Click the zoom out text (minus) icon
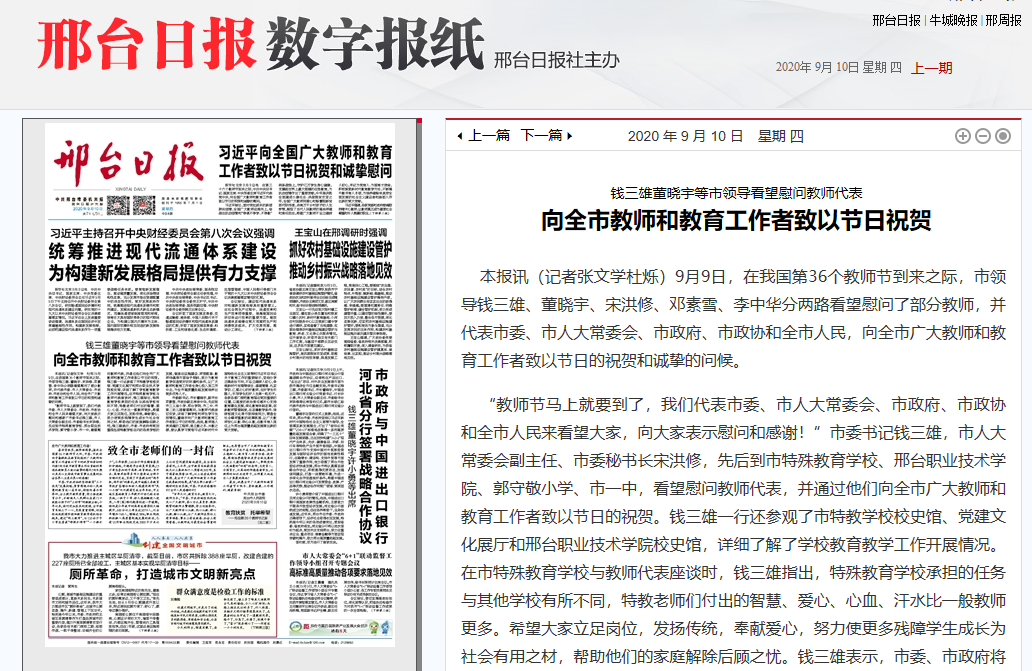The width and height of the screenshot is (1032, 671). 983,136
